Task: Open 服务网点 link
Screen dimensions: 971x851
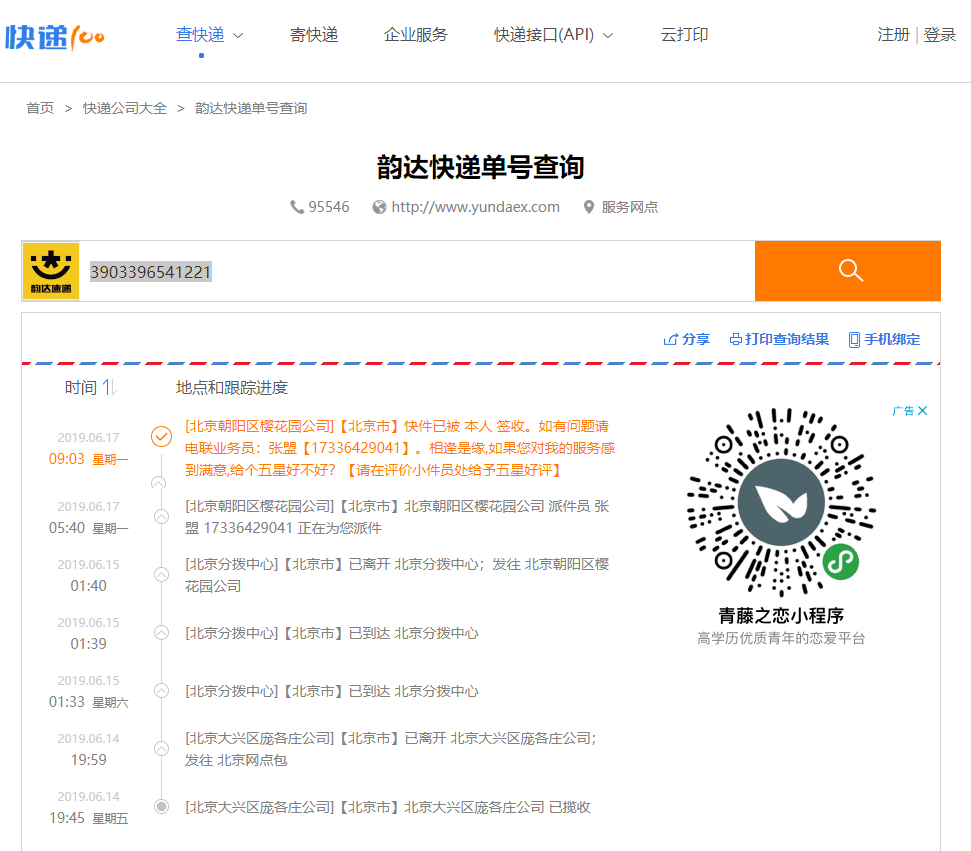Action: (630, 207)
